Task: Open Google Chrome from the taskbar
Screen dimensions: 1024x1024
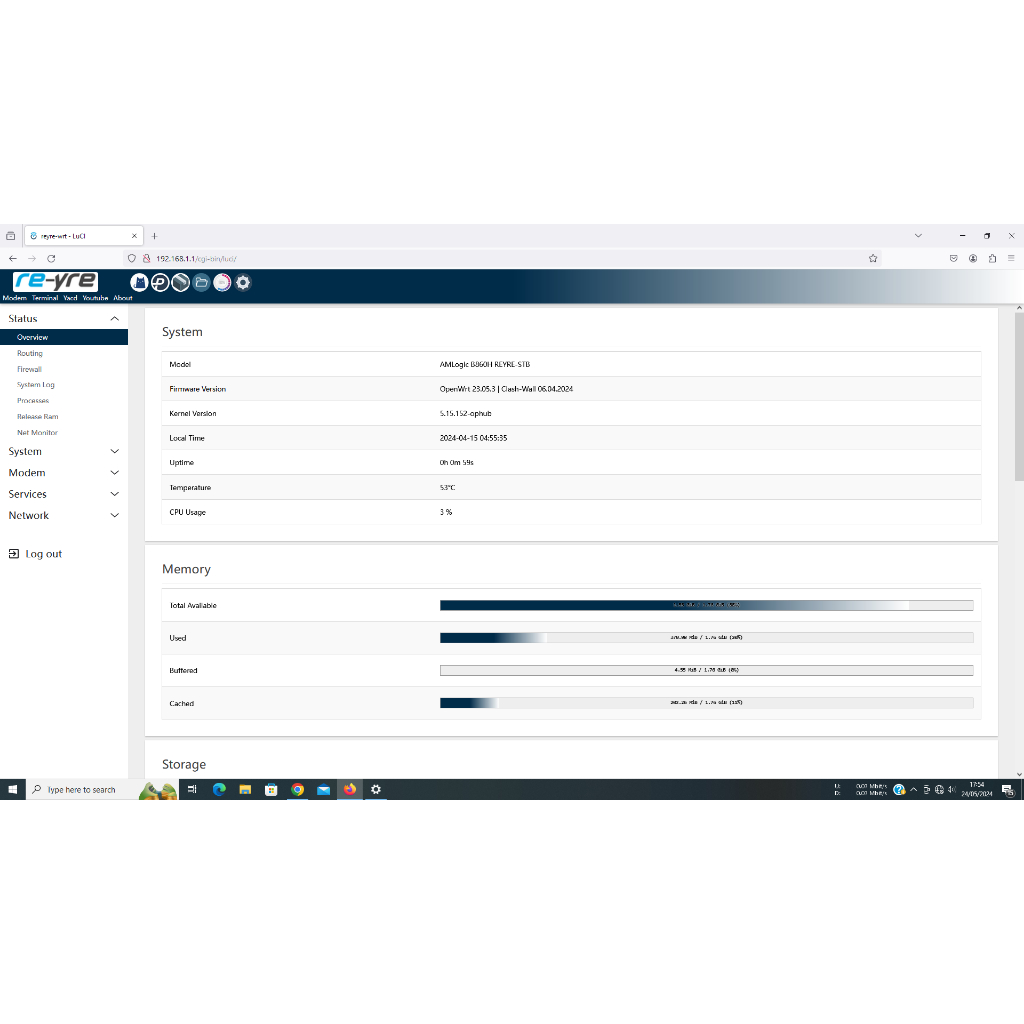Action: tap(297, 790)
